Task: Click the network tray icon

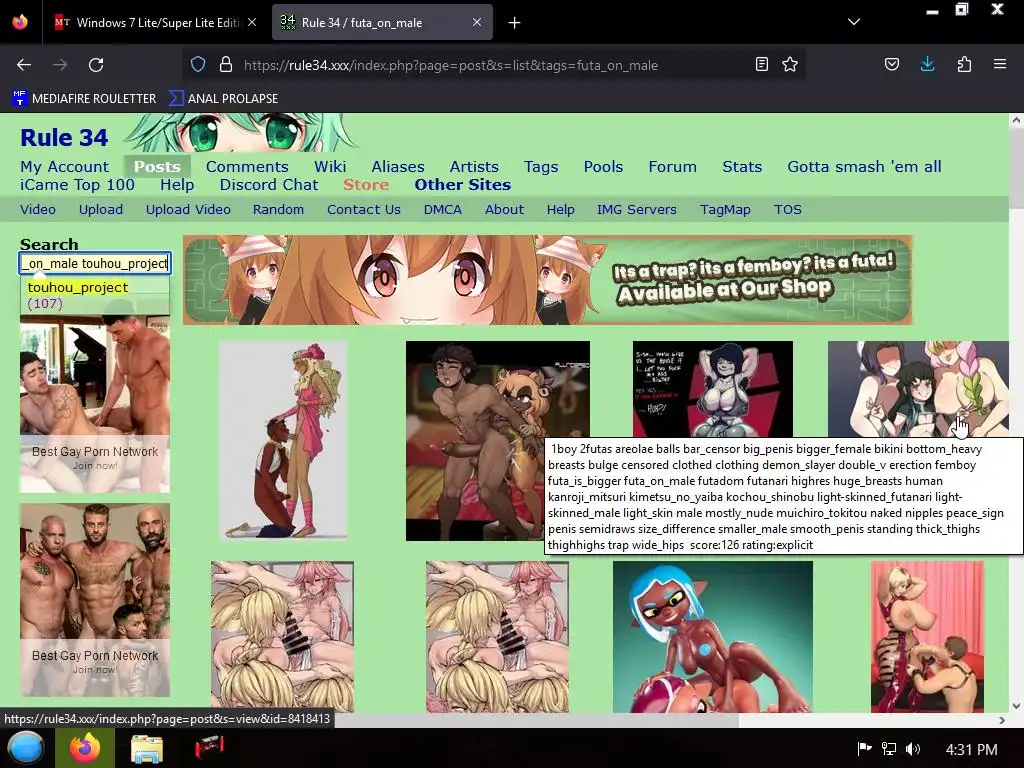Action: coord(888,748)
